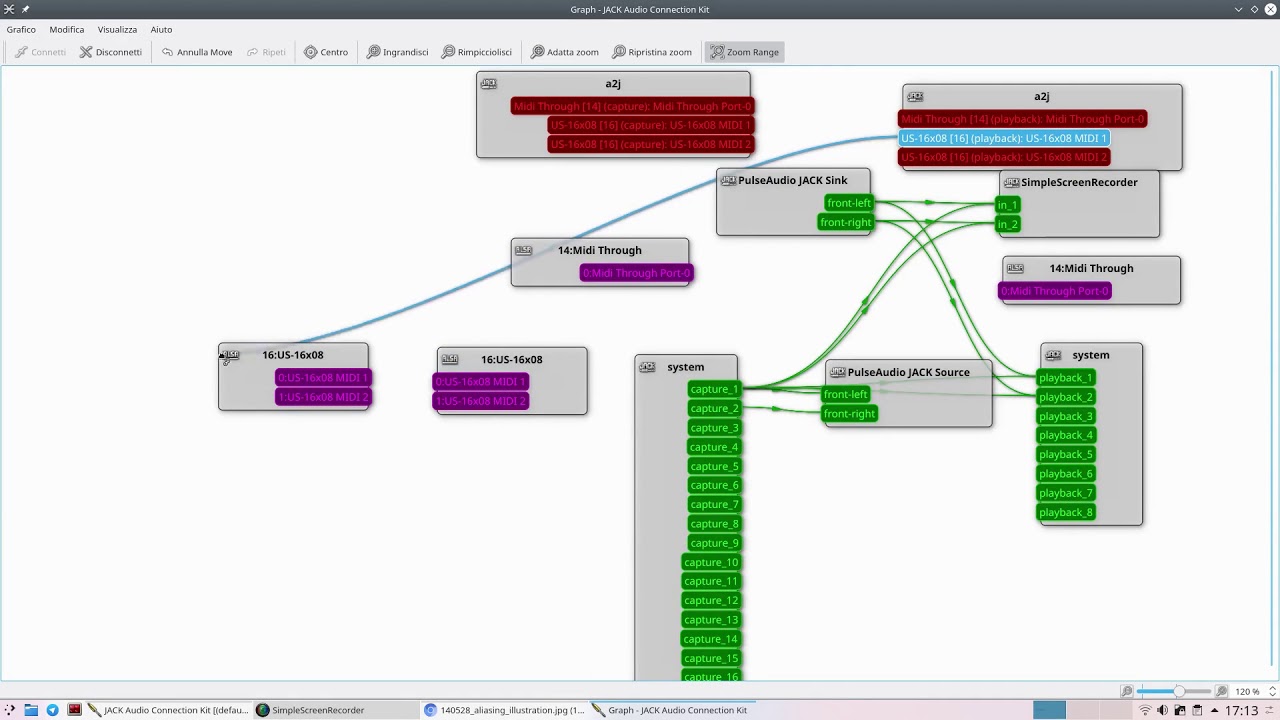Click the 17:13 clock in the panel
1280x720 pixels.
click(x=1241, y=710)
